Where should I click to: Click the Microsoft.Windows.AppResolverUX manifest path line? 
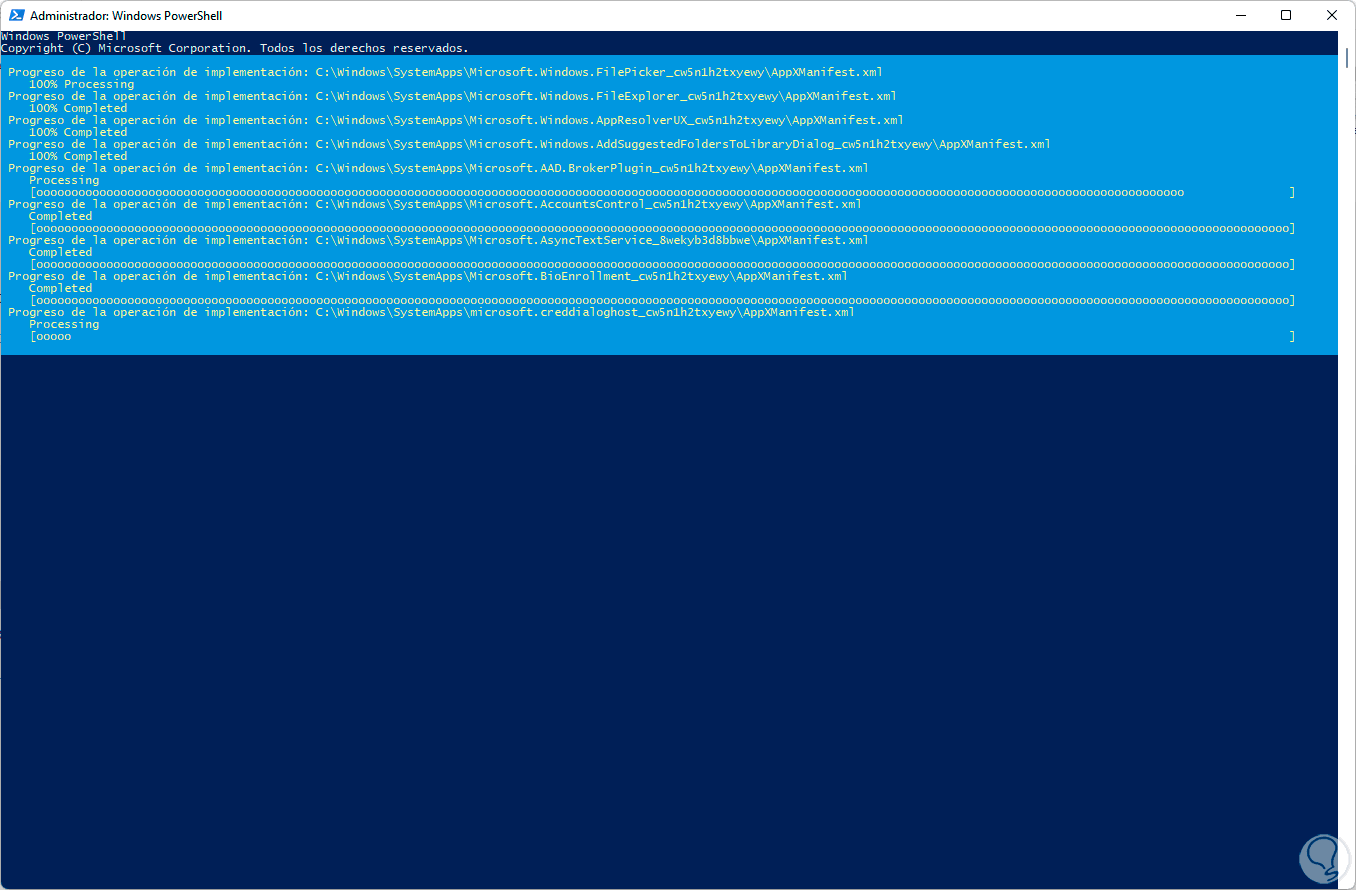click(456, 120)
